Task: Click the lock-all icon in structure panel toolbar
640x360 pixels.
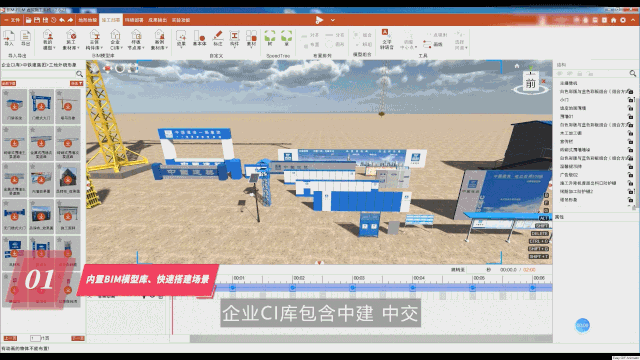Action: 580,74
